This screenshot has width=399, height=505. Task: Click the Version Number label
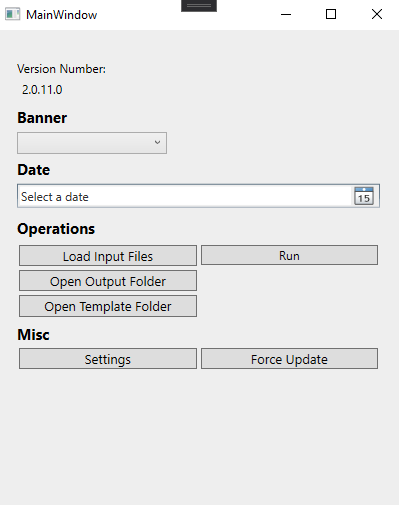(62, 69)
